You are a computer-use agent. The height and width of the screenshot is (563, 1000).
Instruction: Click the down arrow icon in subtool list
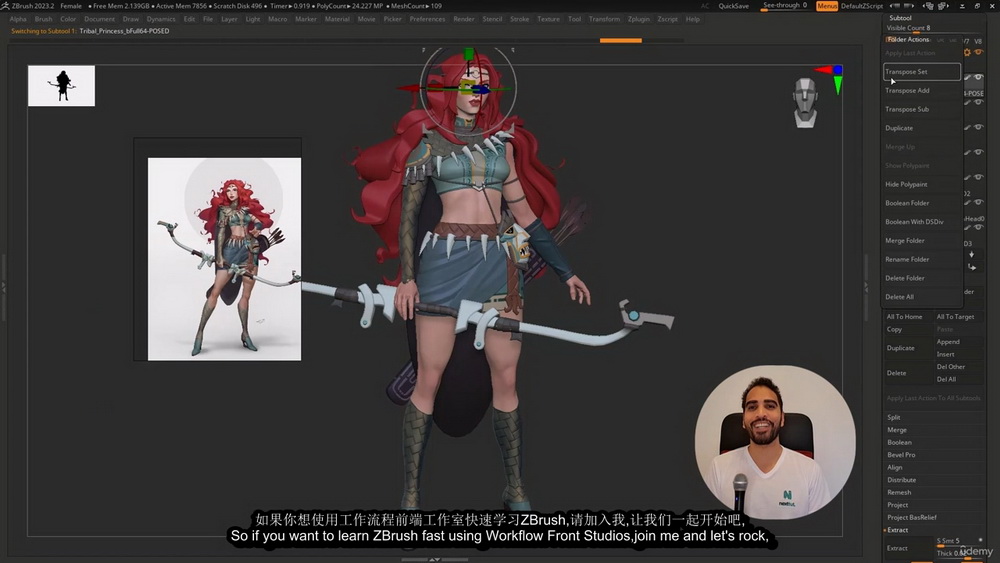[x=971, y=254]
